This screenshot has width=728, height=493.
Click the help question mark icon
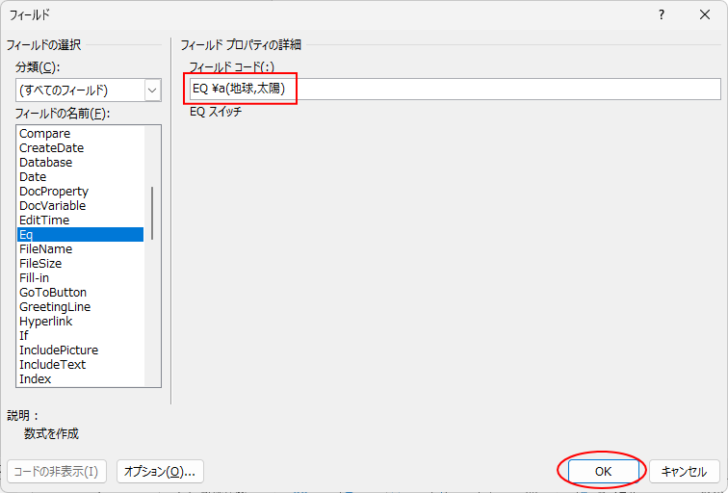[x=661, y=15]
